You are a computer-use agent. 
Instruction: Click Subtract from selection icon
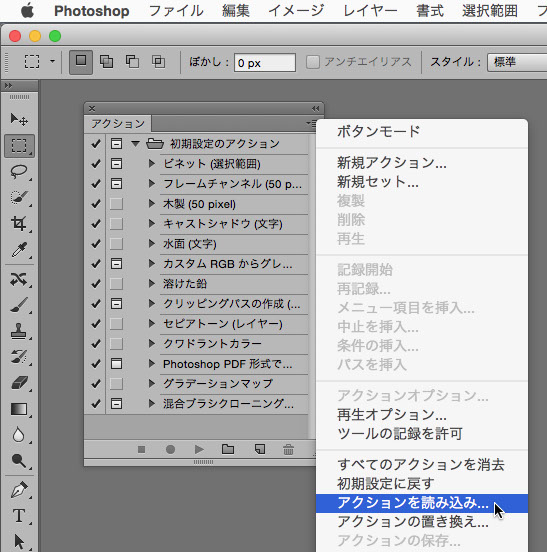click(x=132, y=62)
